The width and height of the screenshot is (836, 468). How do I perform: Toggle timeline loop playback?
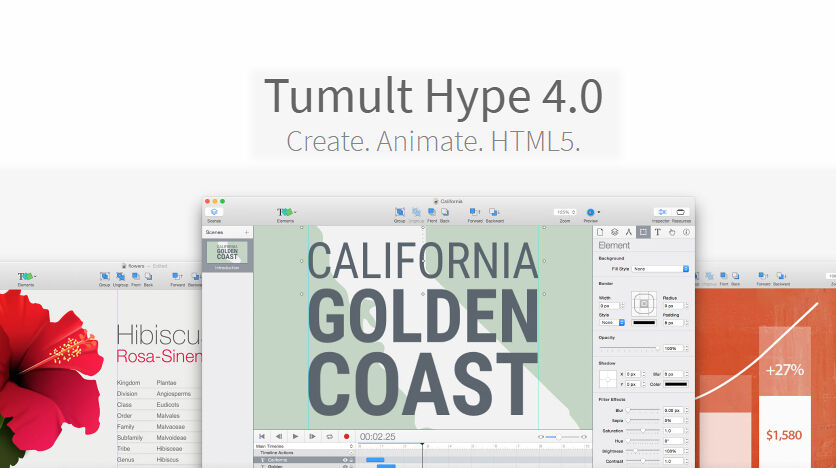(329, 437)
